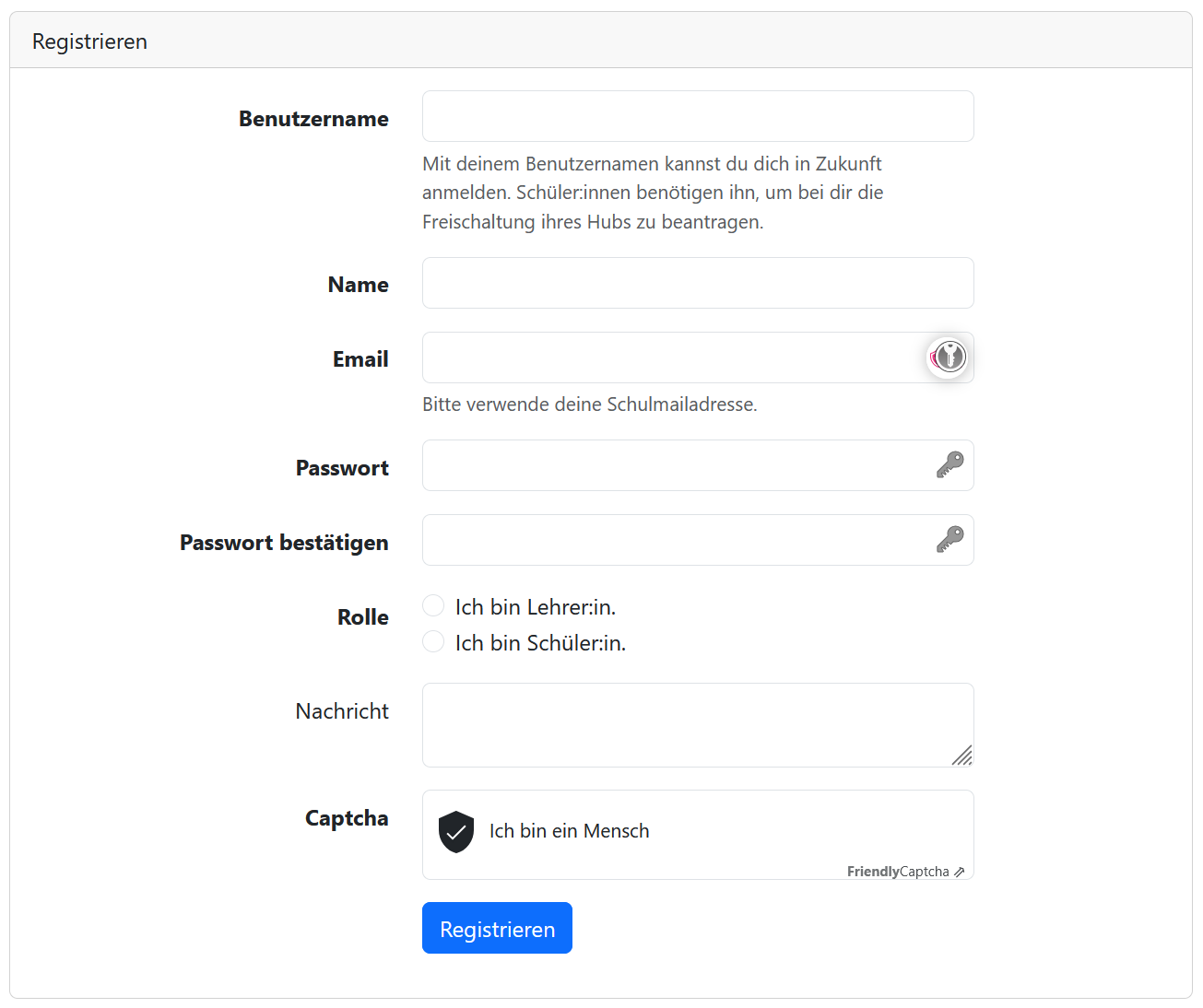The image size is (1203, 1008).
Task: Click the "Ich bin Lehrer:in." label text
Action: (x=535, y=607)
